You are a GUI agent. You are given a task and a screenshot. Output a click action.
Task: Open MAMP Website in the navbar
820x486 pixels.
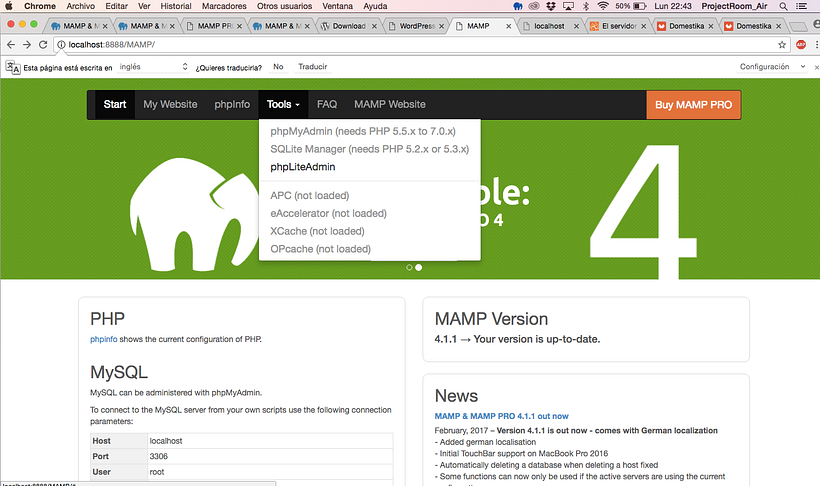(390, 105)
